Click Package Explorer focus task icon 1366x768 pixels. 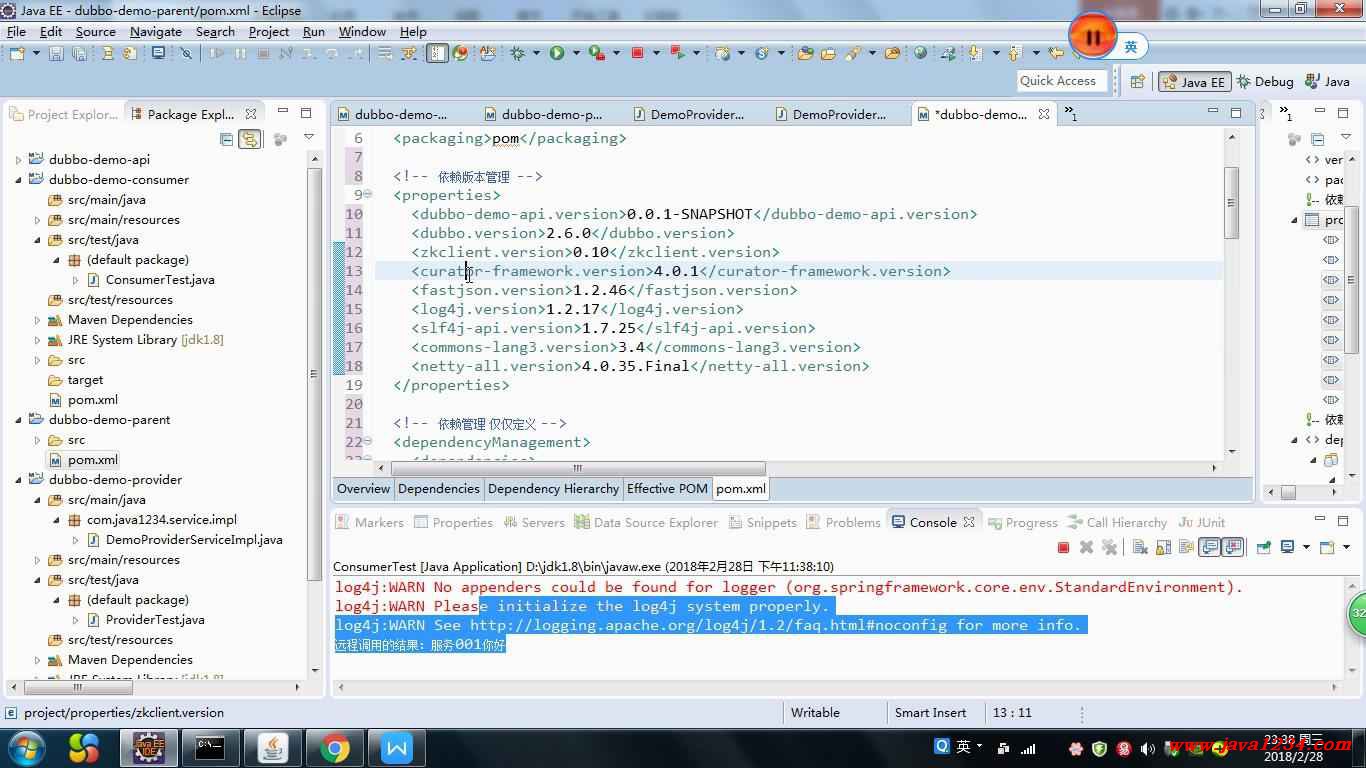point(281,139)
